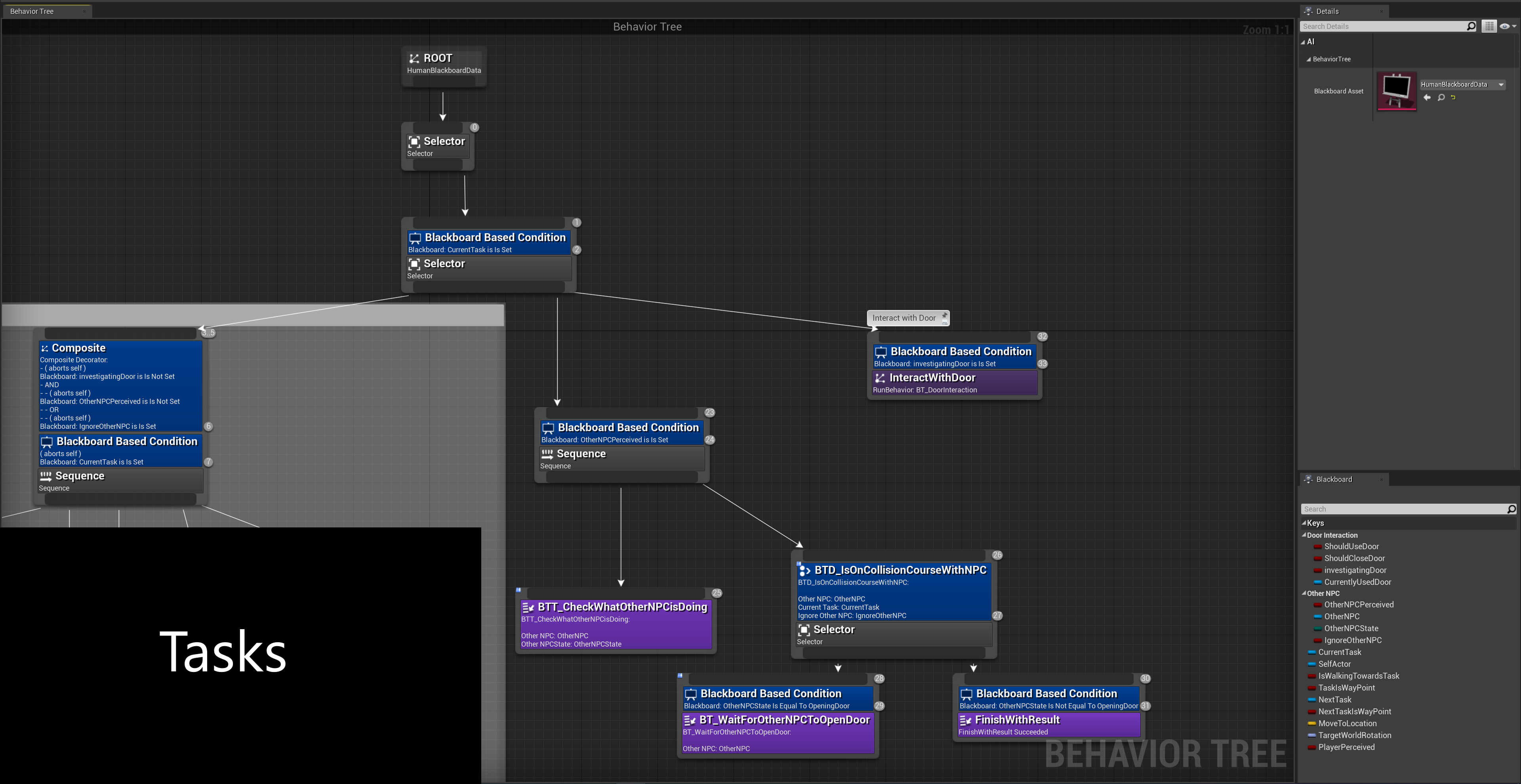Browse to Blackboard Asset with magnifier icon

tap(1441, 97)
